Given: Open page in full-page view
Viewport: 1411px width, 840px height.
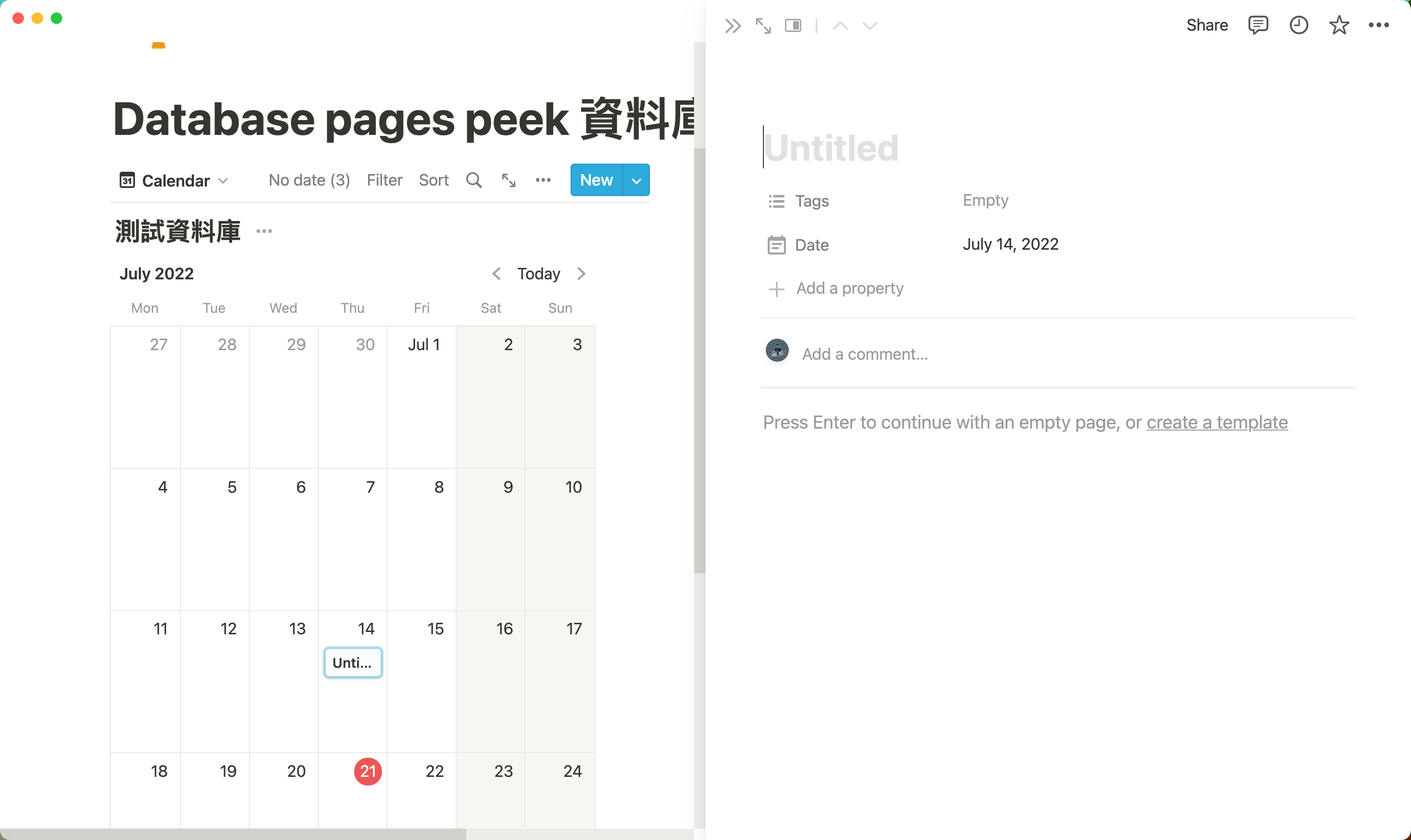Looking at the screenshot, I should [x=763, y=25].
